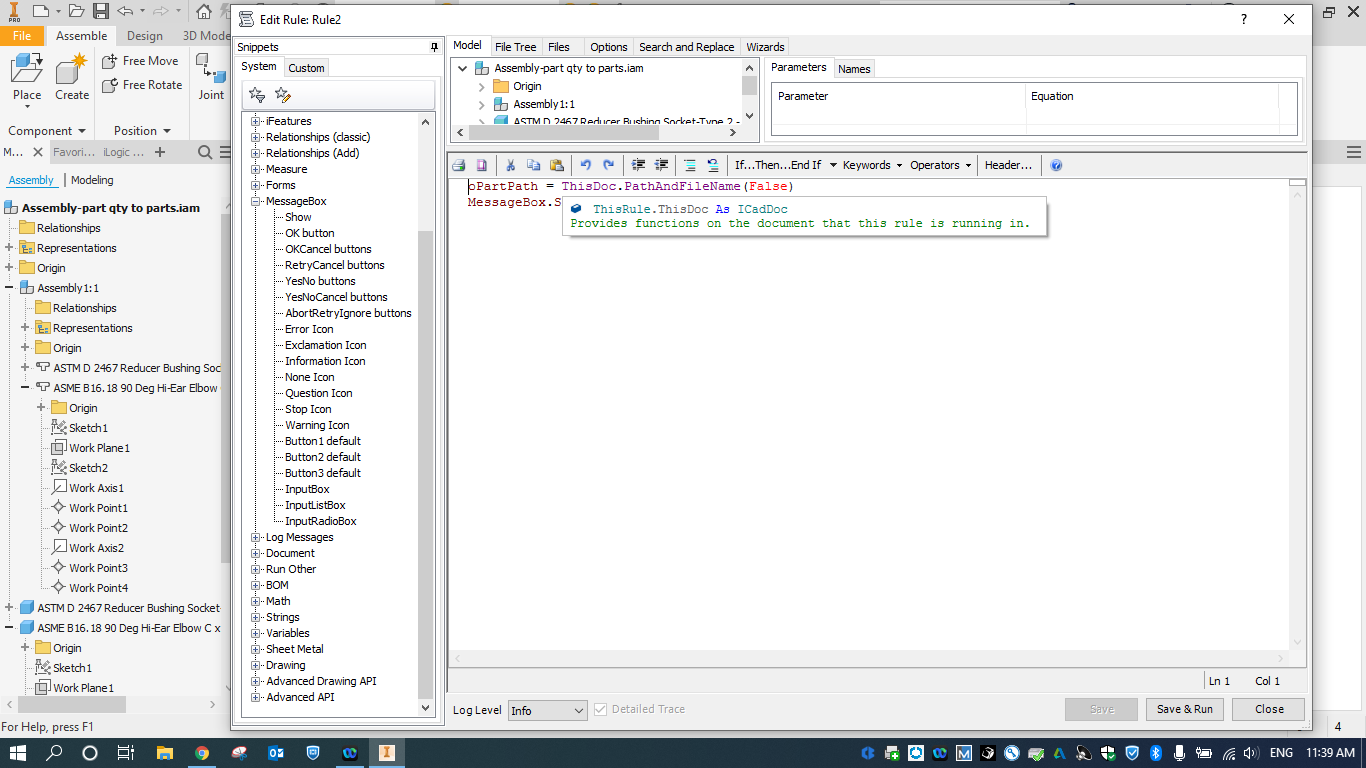Open the If...Then...End If dropdown

coord(786,165)
